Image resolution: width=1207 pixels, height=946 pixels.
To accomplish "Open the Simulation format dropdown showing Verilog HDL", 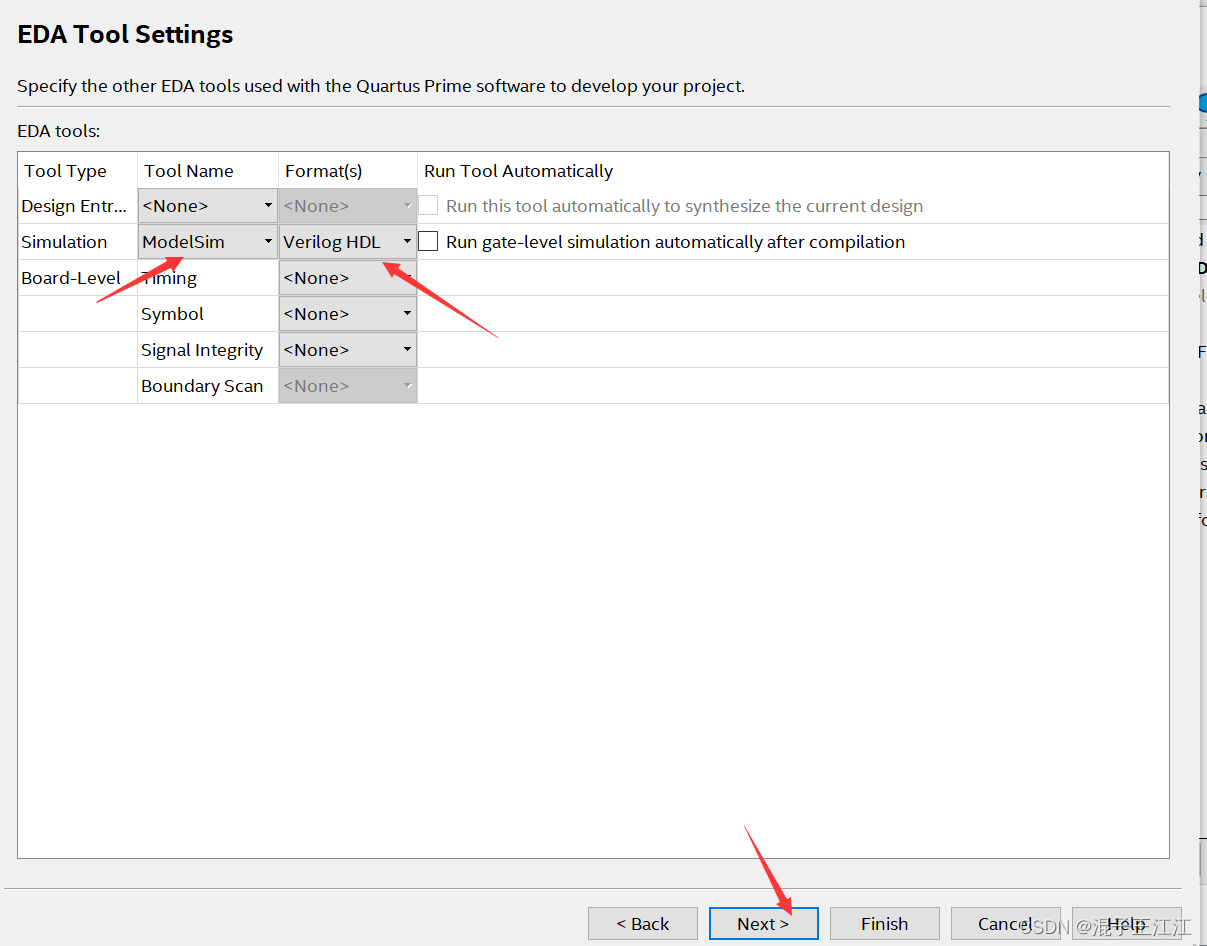I will click(347, 242).
